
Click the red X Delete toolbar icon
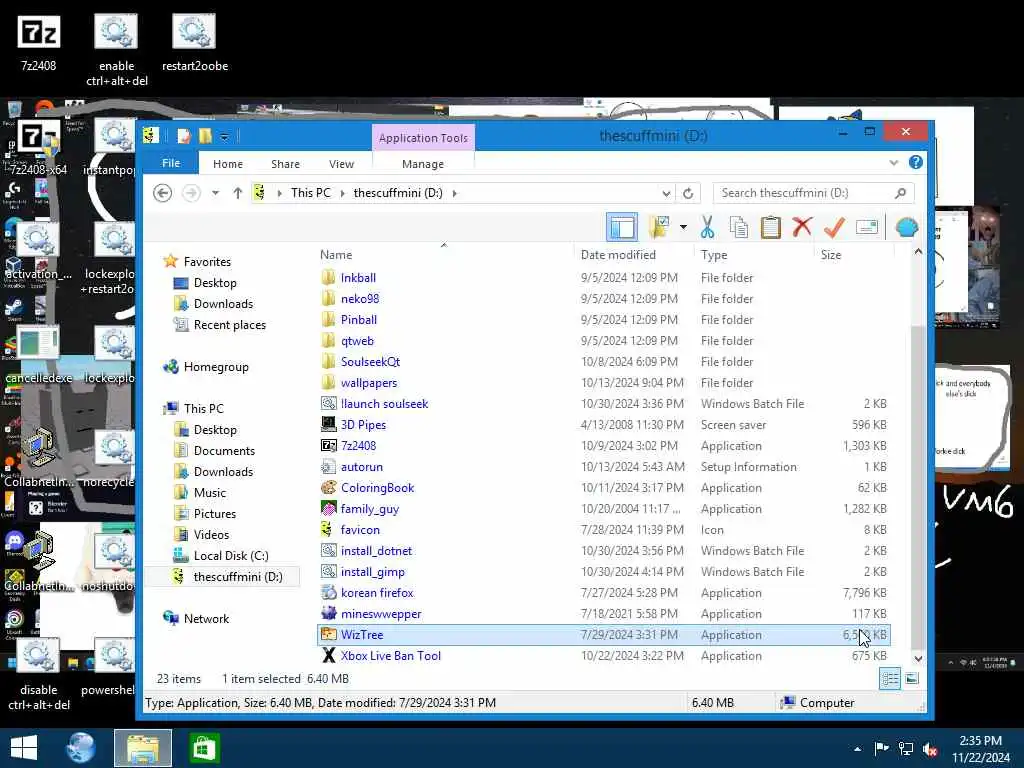point(802,227)
